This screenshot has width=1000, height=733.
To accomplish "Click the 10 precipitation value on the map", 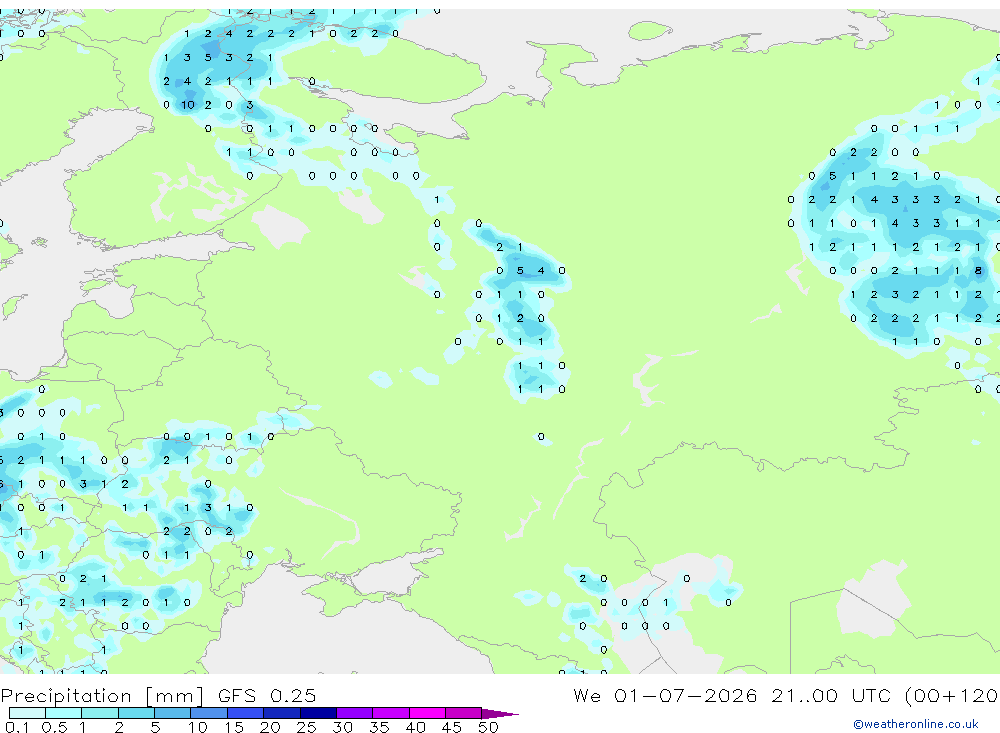I will 188,105.
